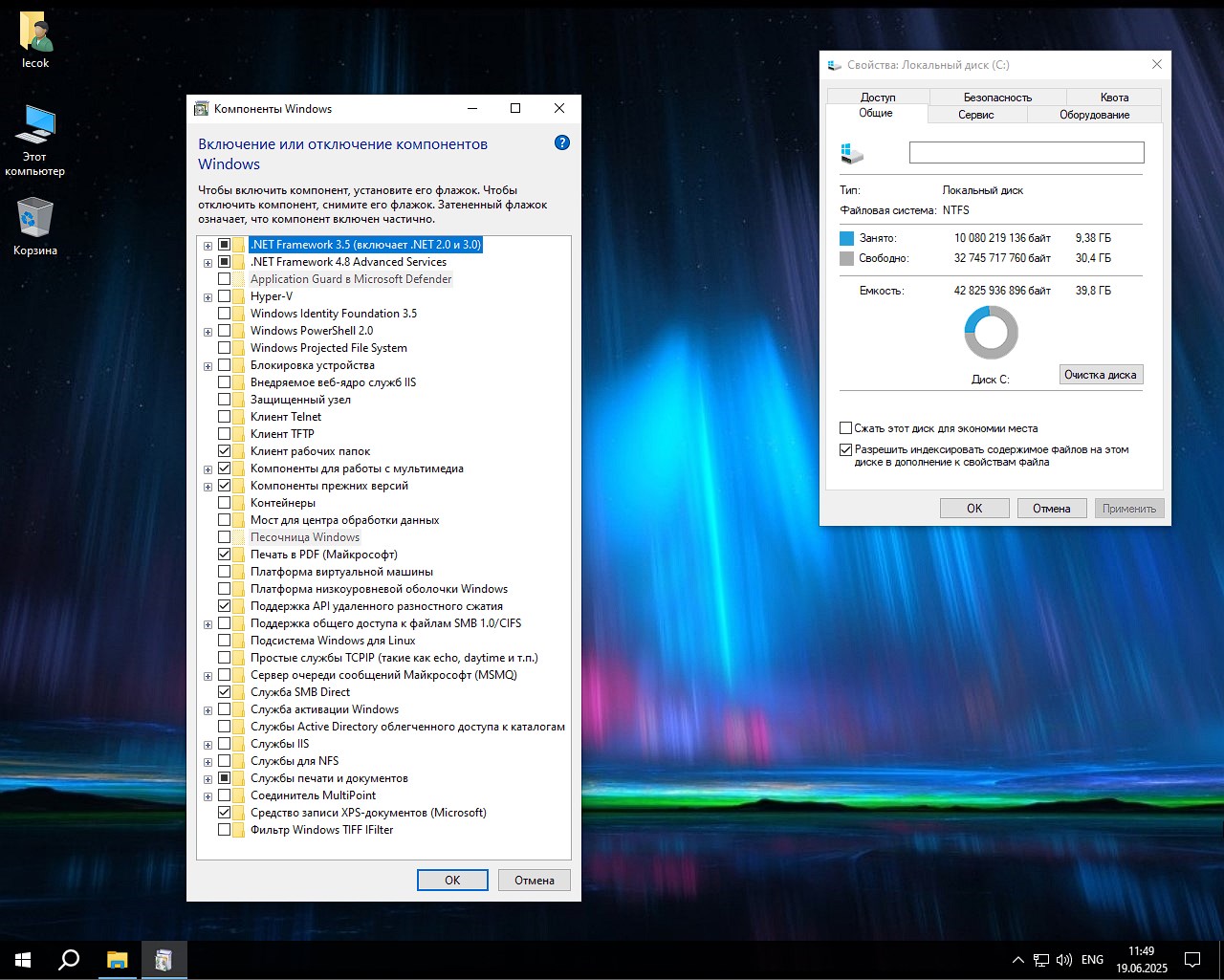Image resolution: width=1224 pixels, height=980 pixels.
Task: Expand Компоненты прежних версий node
Action: click(208, 487)
